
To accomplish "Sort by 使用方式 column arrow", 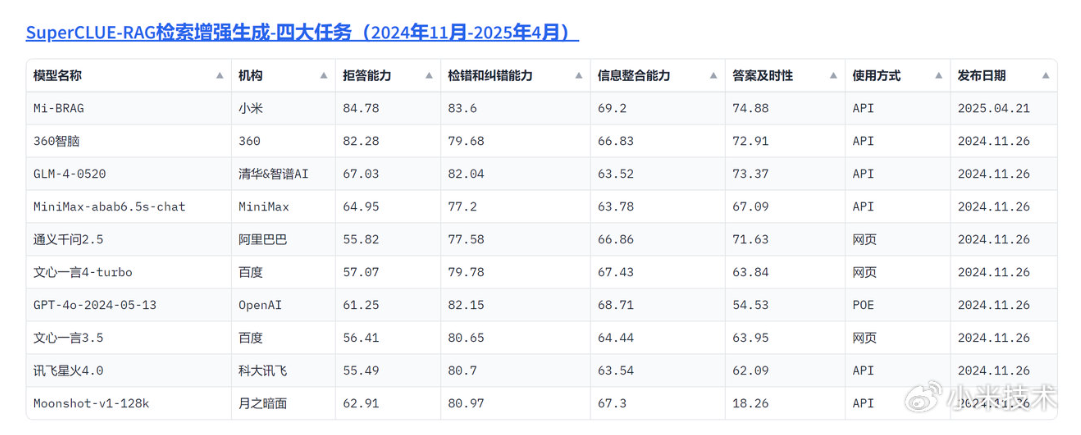I will 938,76.
